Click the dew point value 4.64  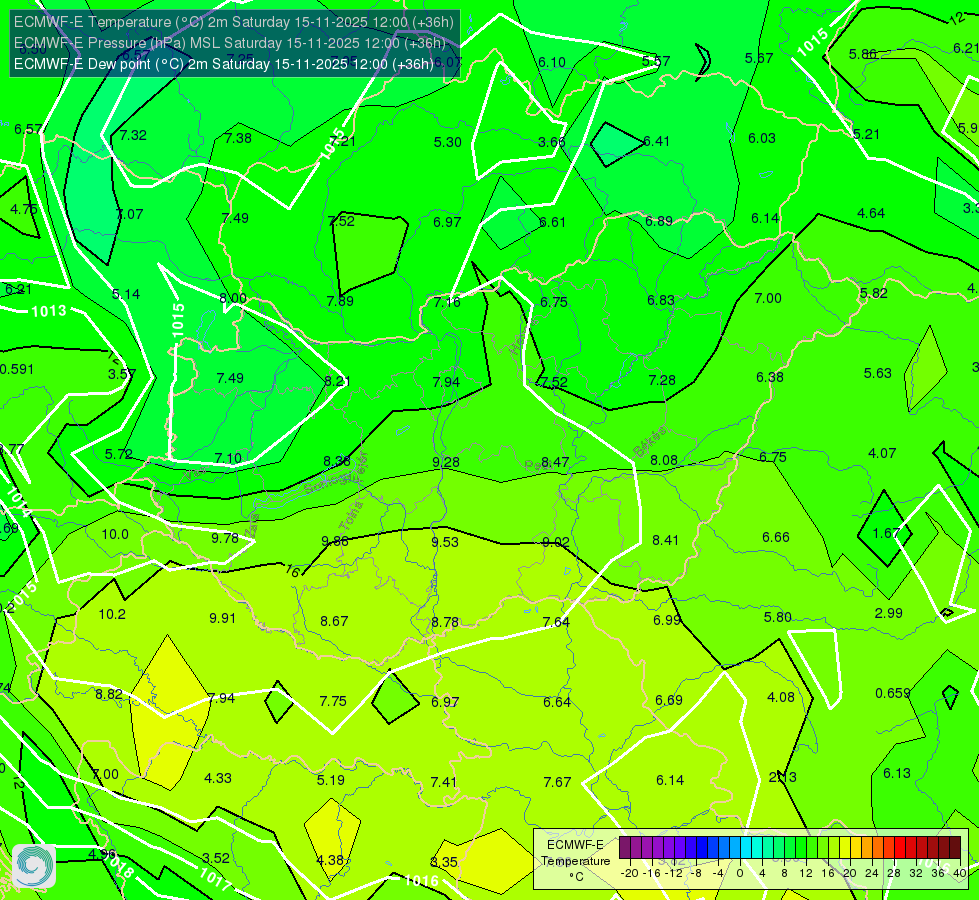point(871,213)
